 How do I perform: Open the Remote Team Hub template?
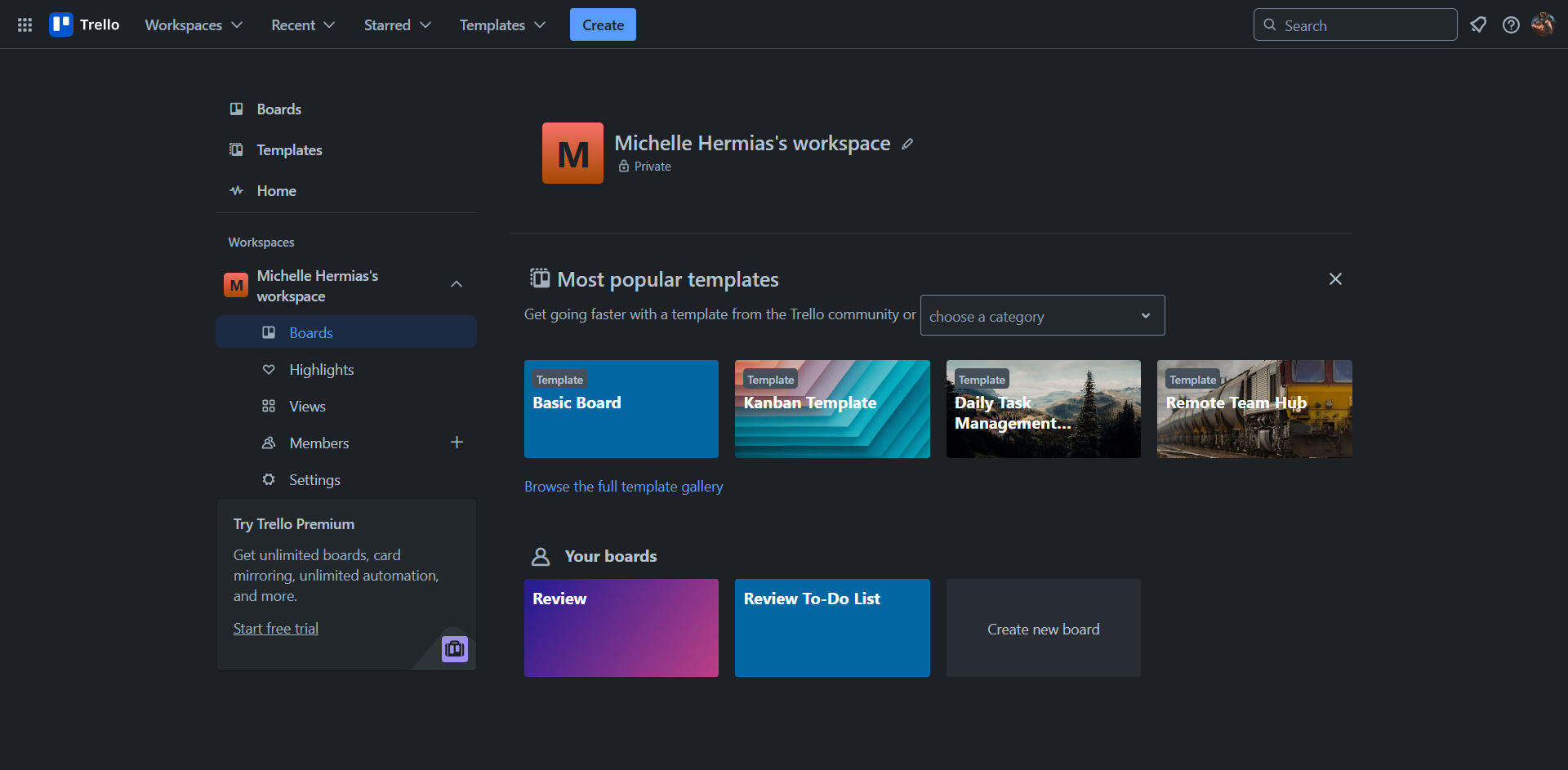click(1254, 409)
